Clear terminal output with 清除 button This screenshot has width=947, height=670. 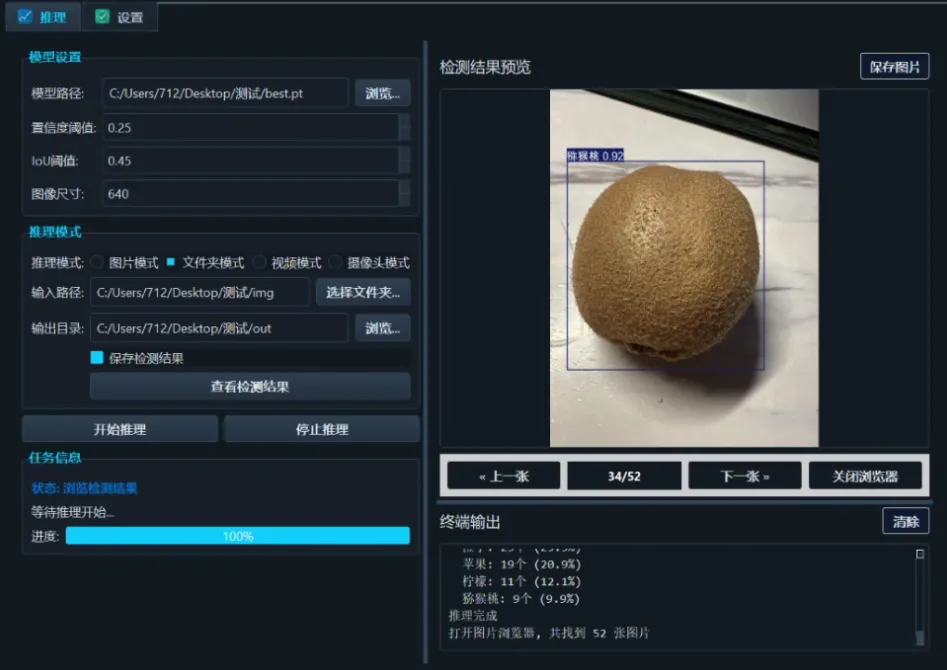click(x=904, y=519)
